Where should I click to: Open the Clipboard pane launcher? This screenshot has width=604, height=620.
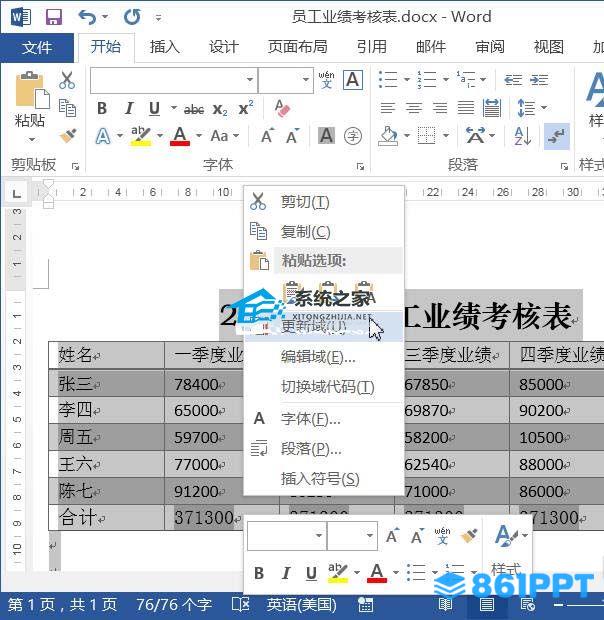[75, 166]
